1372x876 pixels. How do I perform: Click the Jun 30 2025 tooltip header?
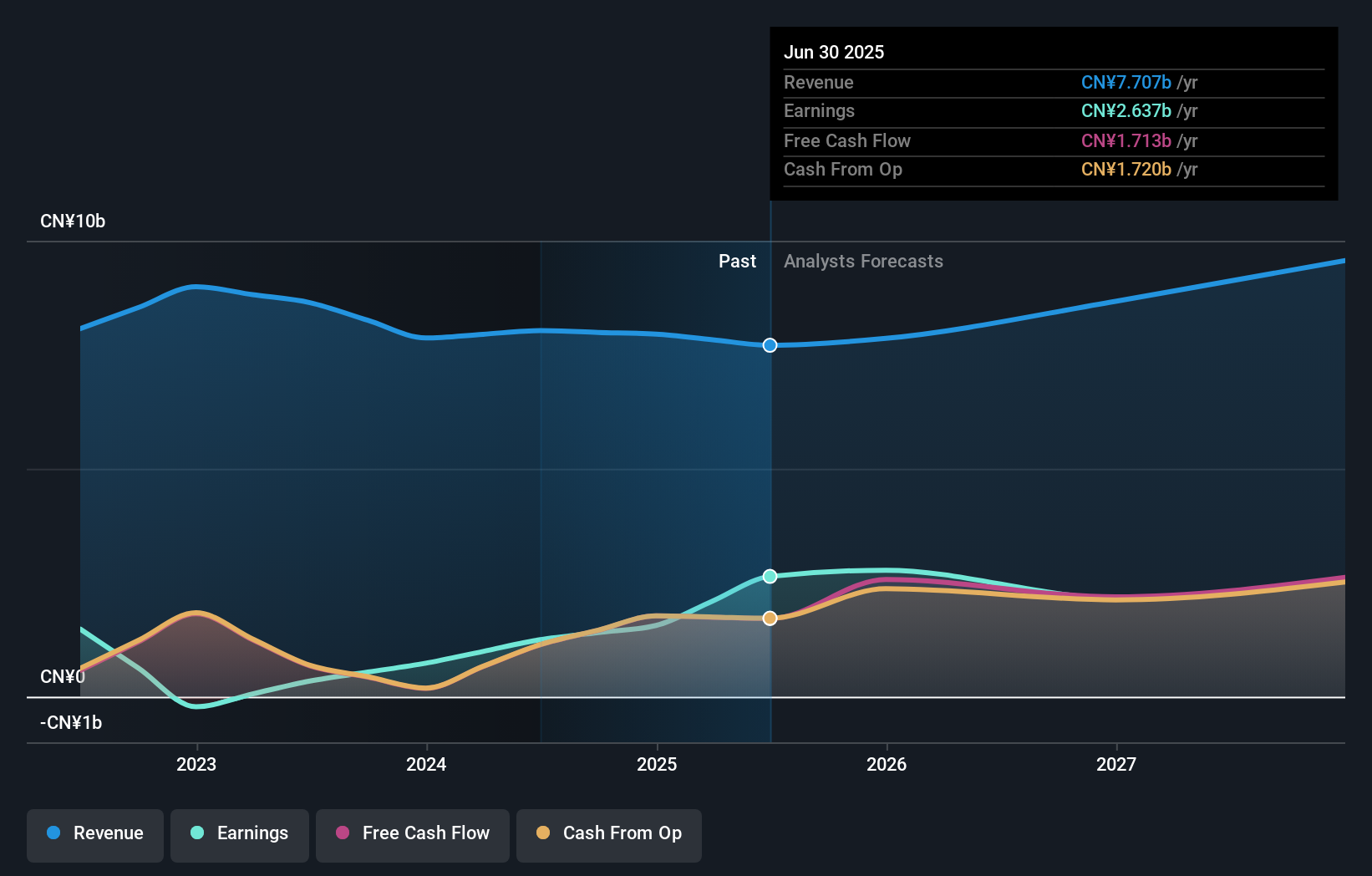coord(834,52)
